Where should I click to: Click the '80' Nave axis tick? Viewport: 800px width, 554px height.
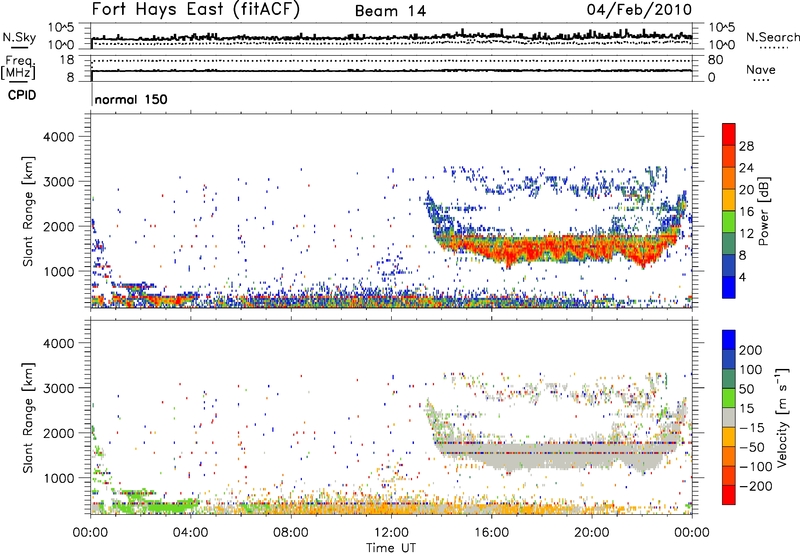(715, 60)
